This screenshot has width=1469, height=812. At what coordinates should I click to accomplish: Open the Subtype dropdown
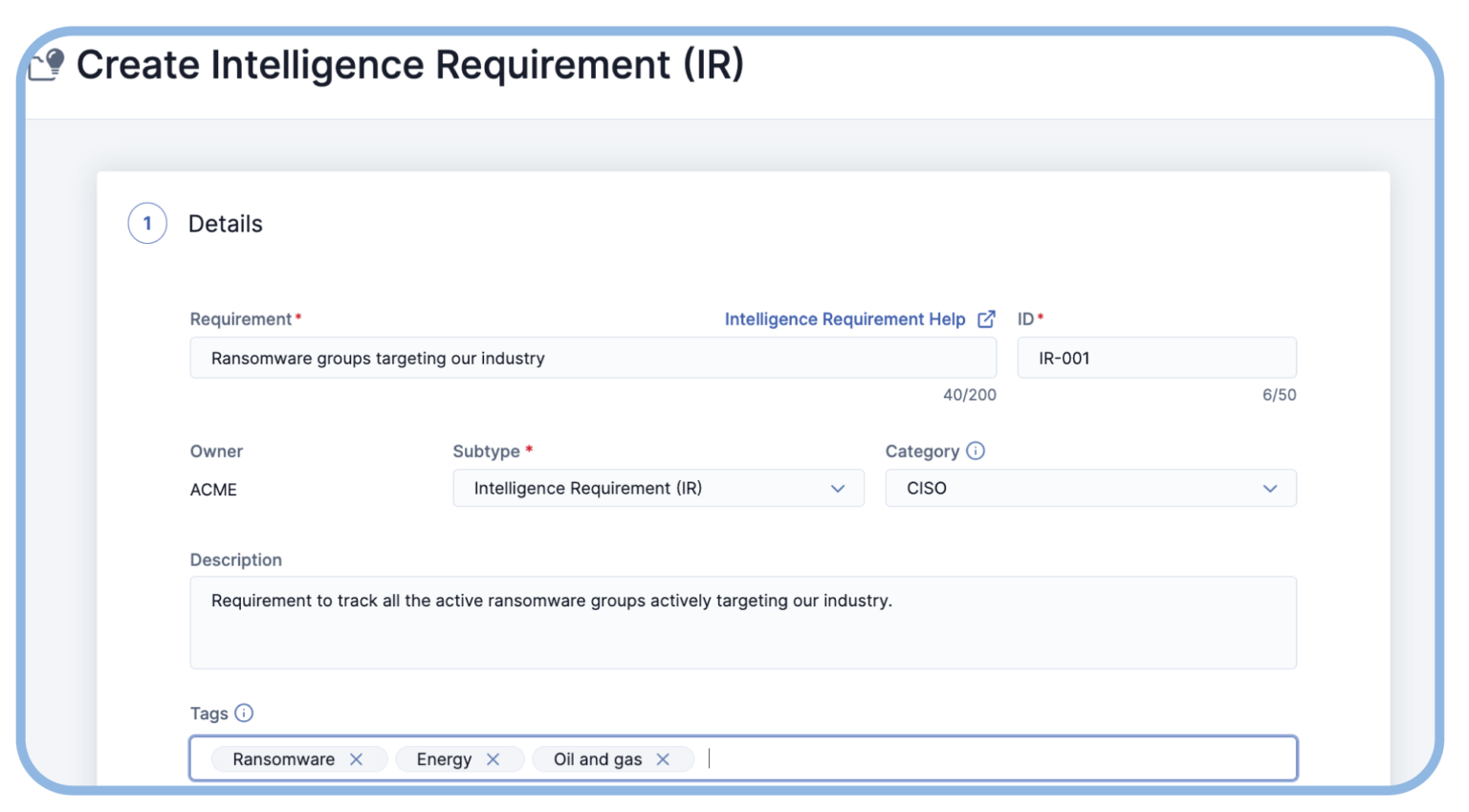657,488
